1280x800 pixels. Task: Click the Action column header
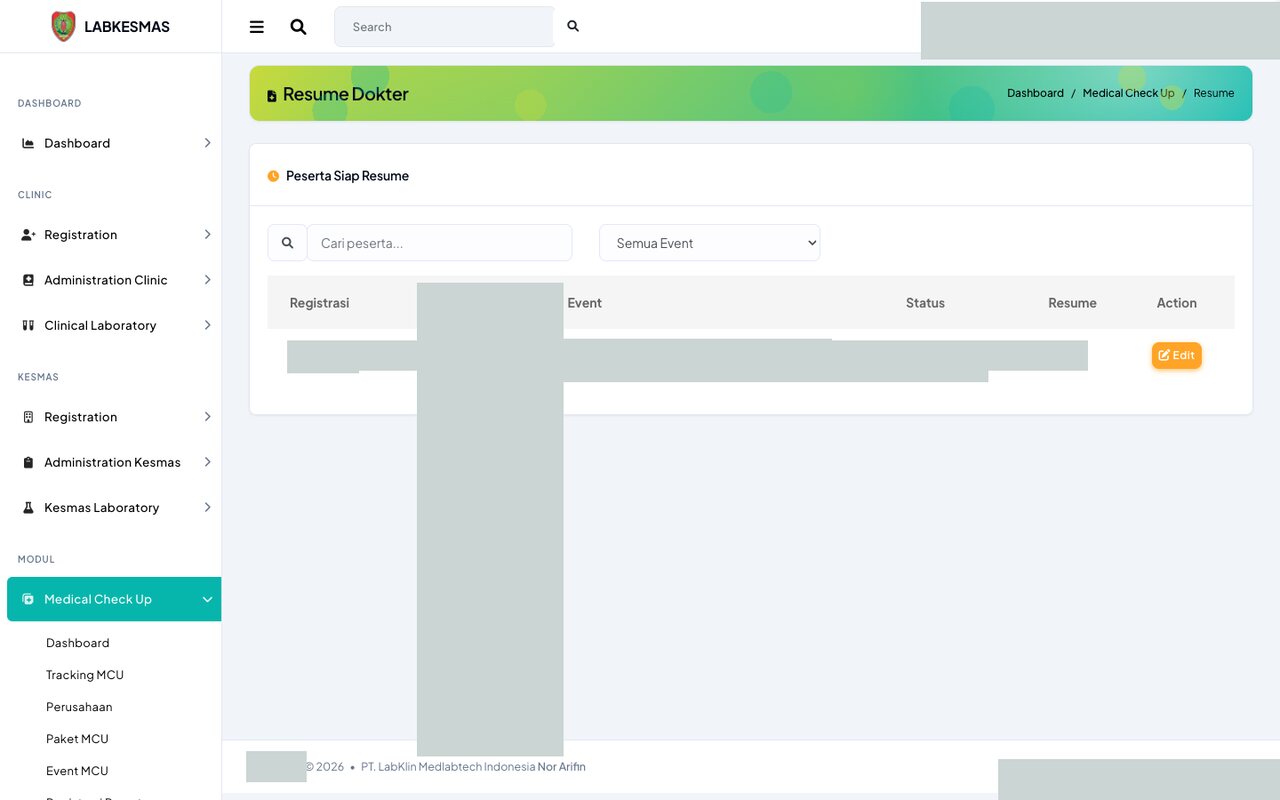(x=1177, y=303)
